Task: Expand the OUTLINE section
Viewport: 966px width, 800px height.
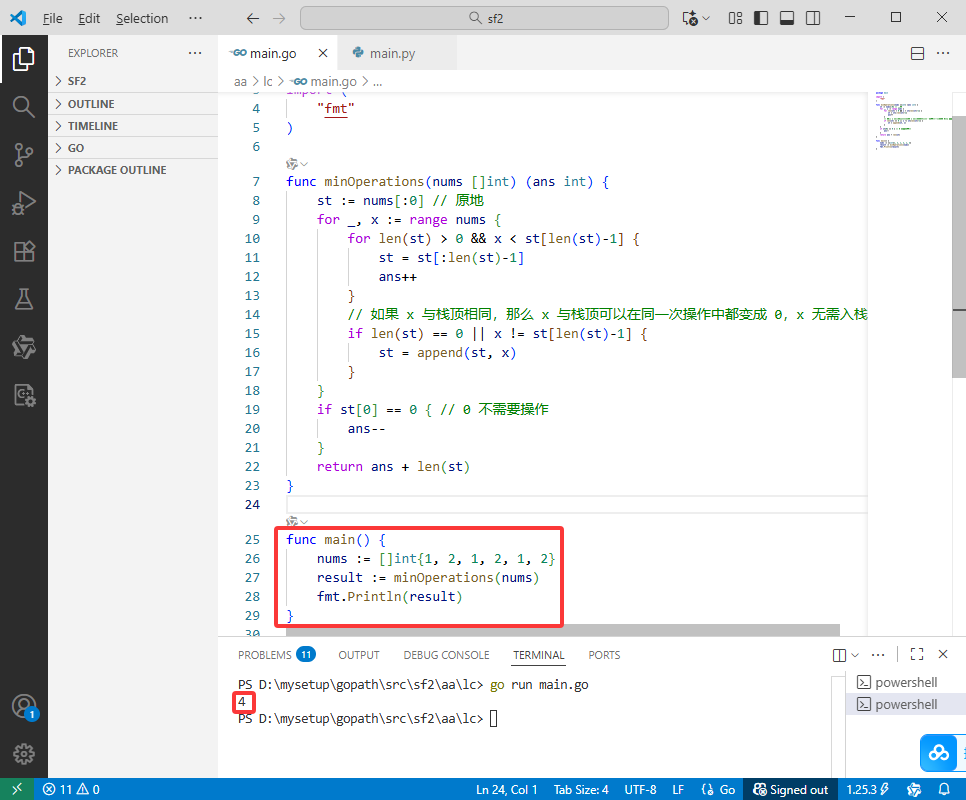Action: [x=133, y=104]
